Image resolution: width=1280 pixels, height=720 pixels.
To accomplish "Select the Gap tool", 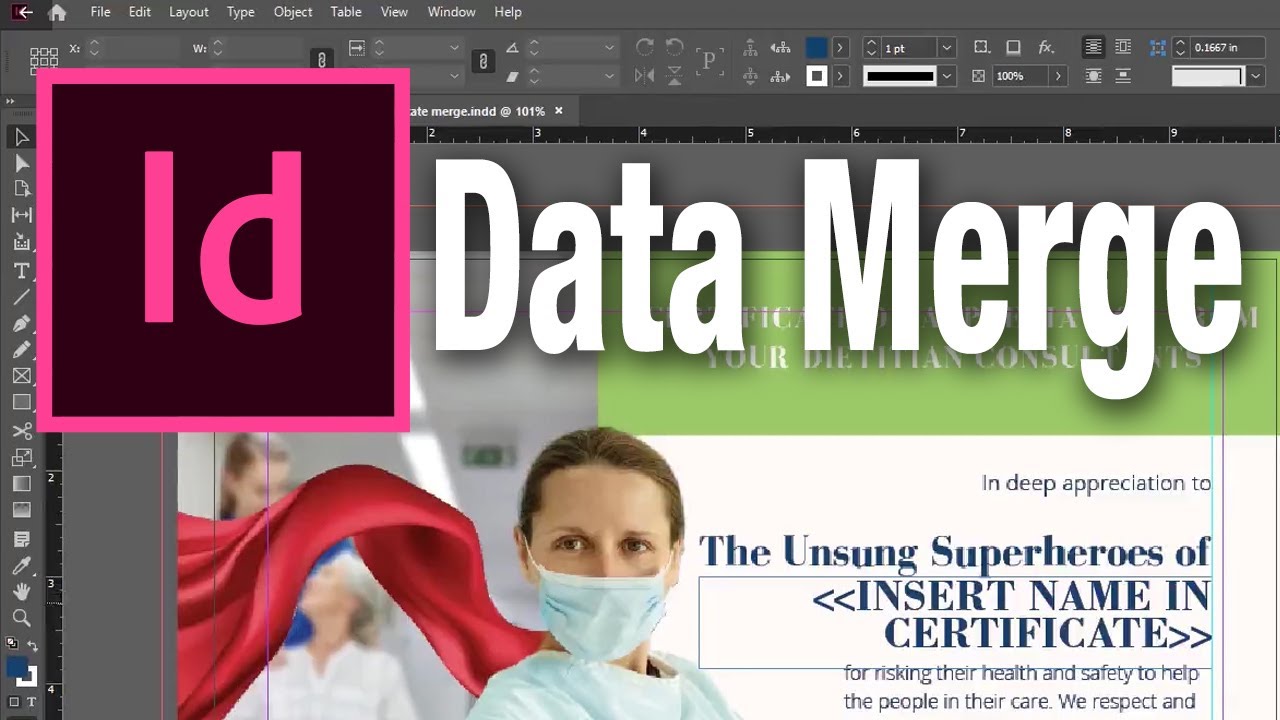I will pyautogui.click(x=21, y=215).
